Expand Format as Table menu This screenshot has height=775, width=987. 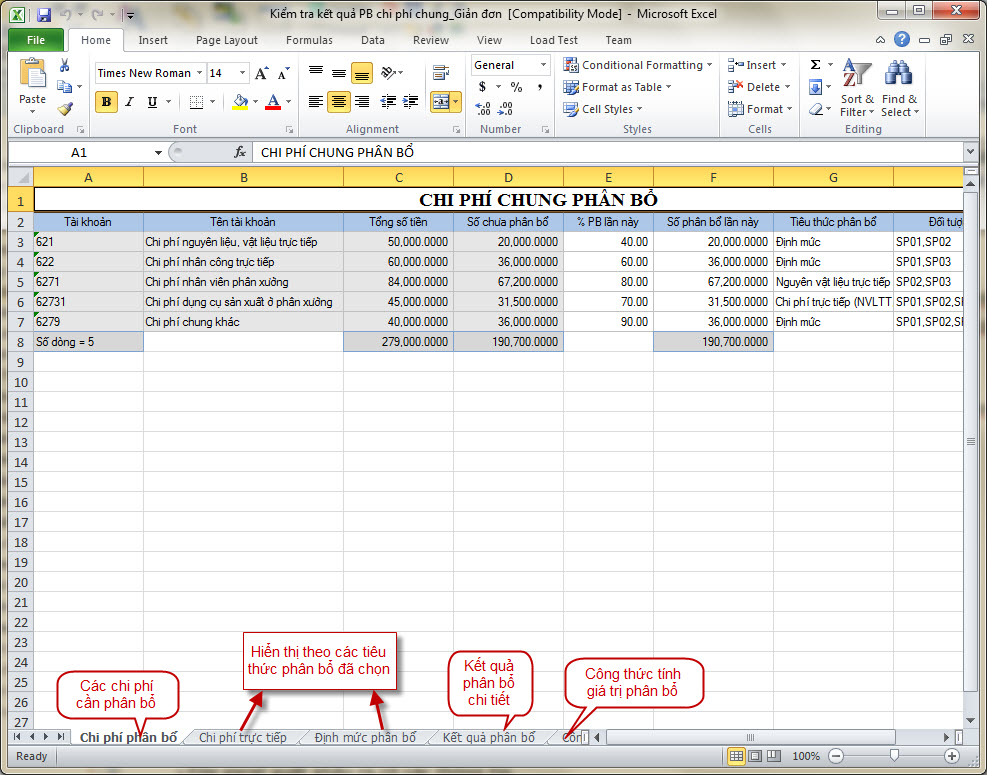618,87
